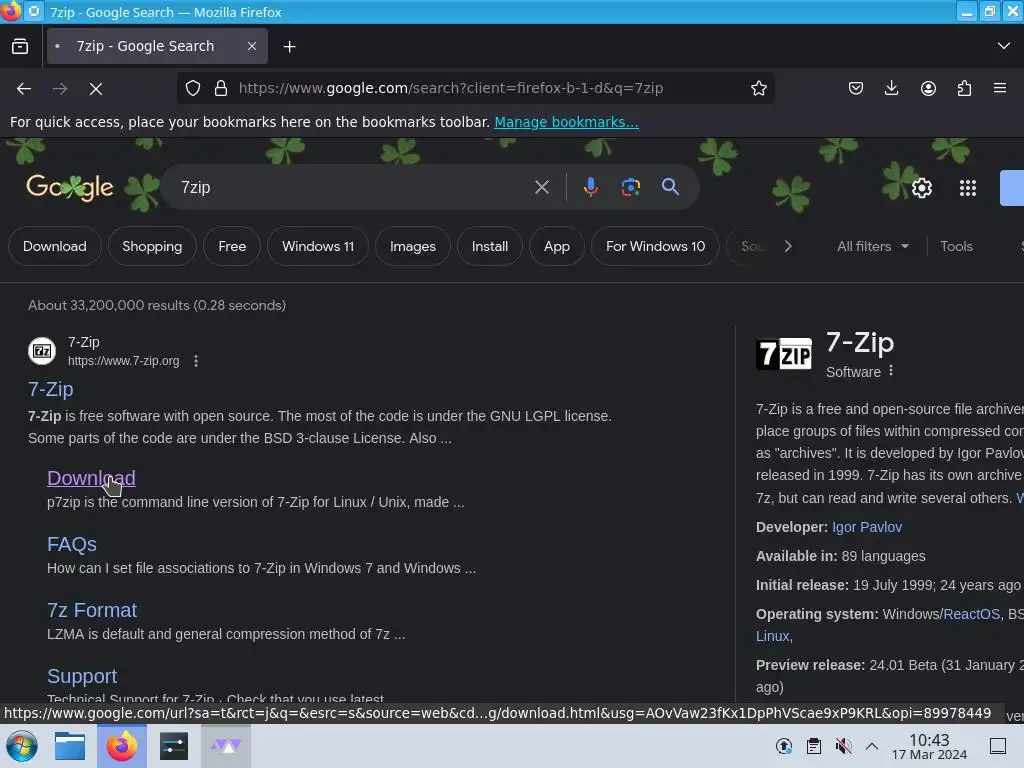This screenshot has height=768, width=1024.
Task: Open the 7z Format sitelink
Action: click(92, 610)
